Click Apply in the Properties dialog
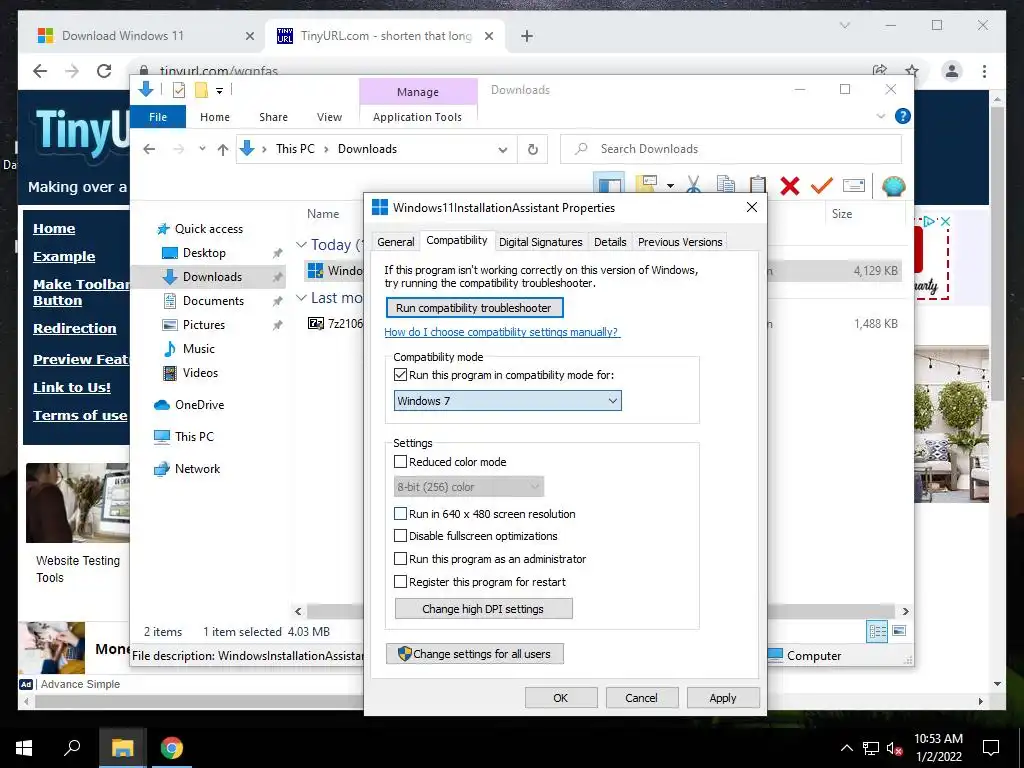This screenshot has height=768, width=1024. pos(723,697)
